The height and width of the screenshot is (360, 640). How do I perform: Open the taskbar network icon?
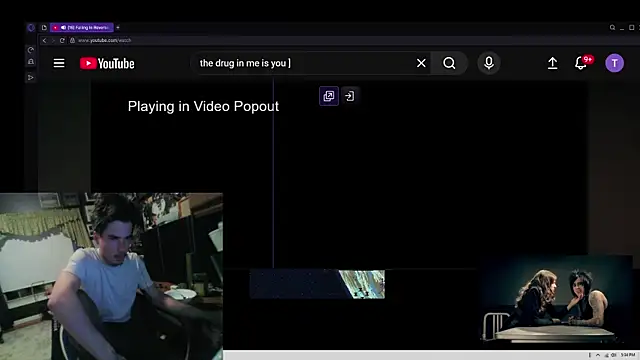[606, 355]
